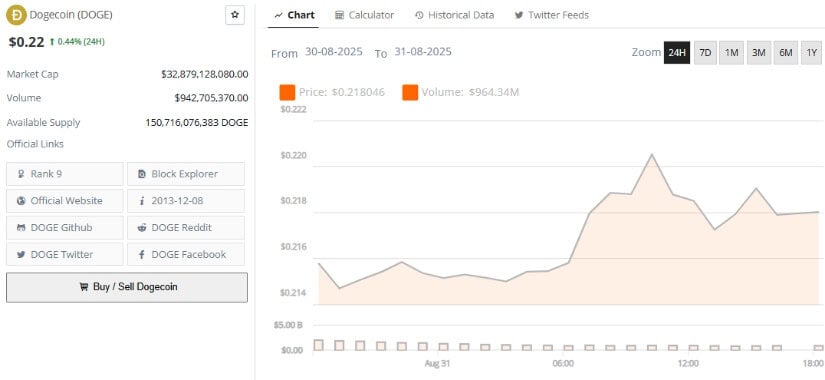Toggle the Volume series orange swatch
825x380 pixels.
pos(410,93)
